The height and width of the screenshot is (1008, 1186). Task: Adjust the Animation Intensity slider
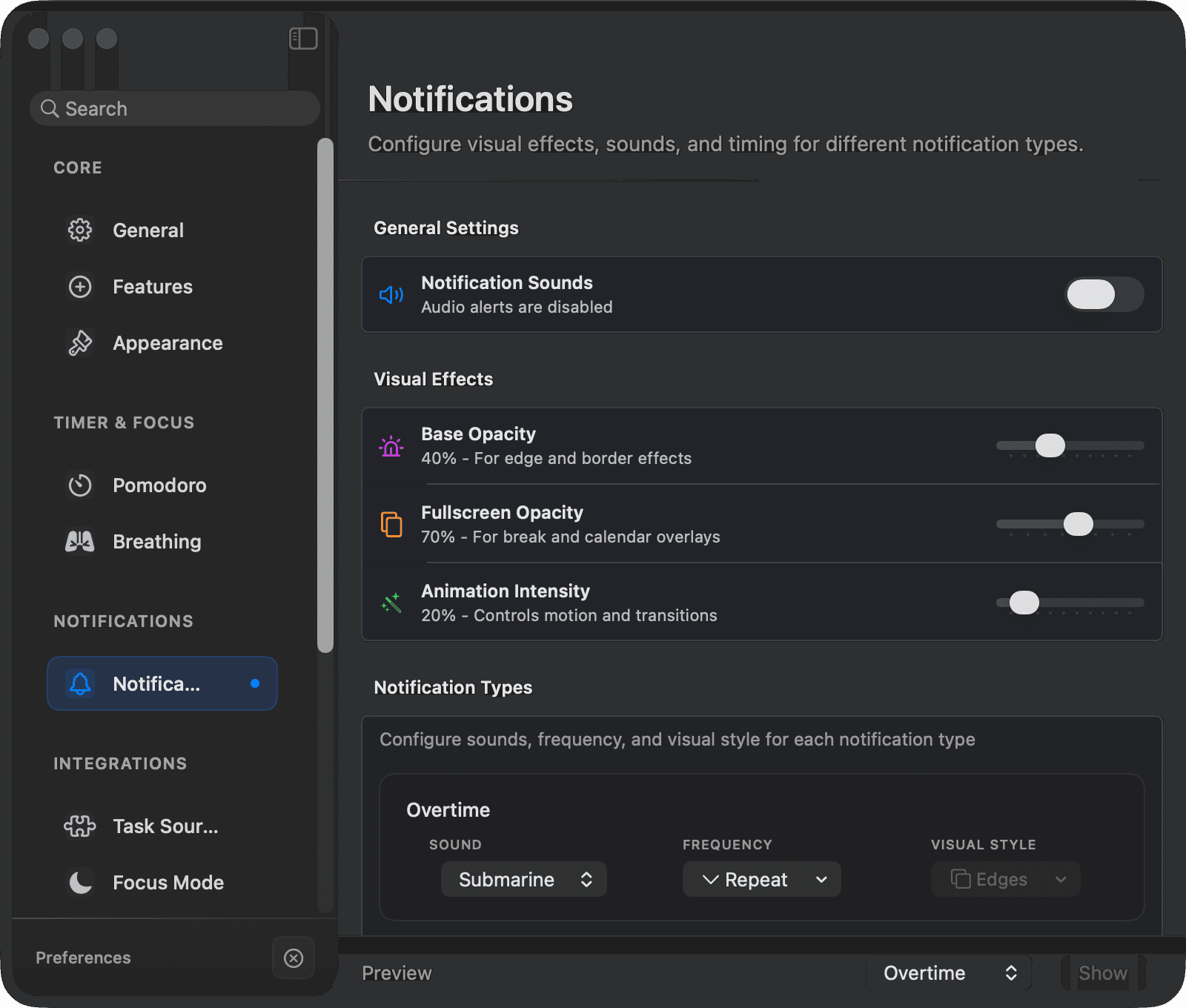point(1070,603)
